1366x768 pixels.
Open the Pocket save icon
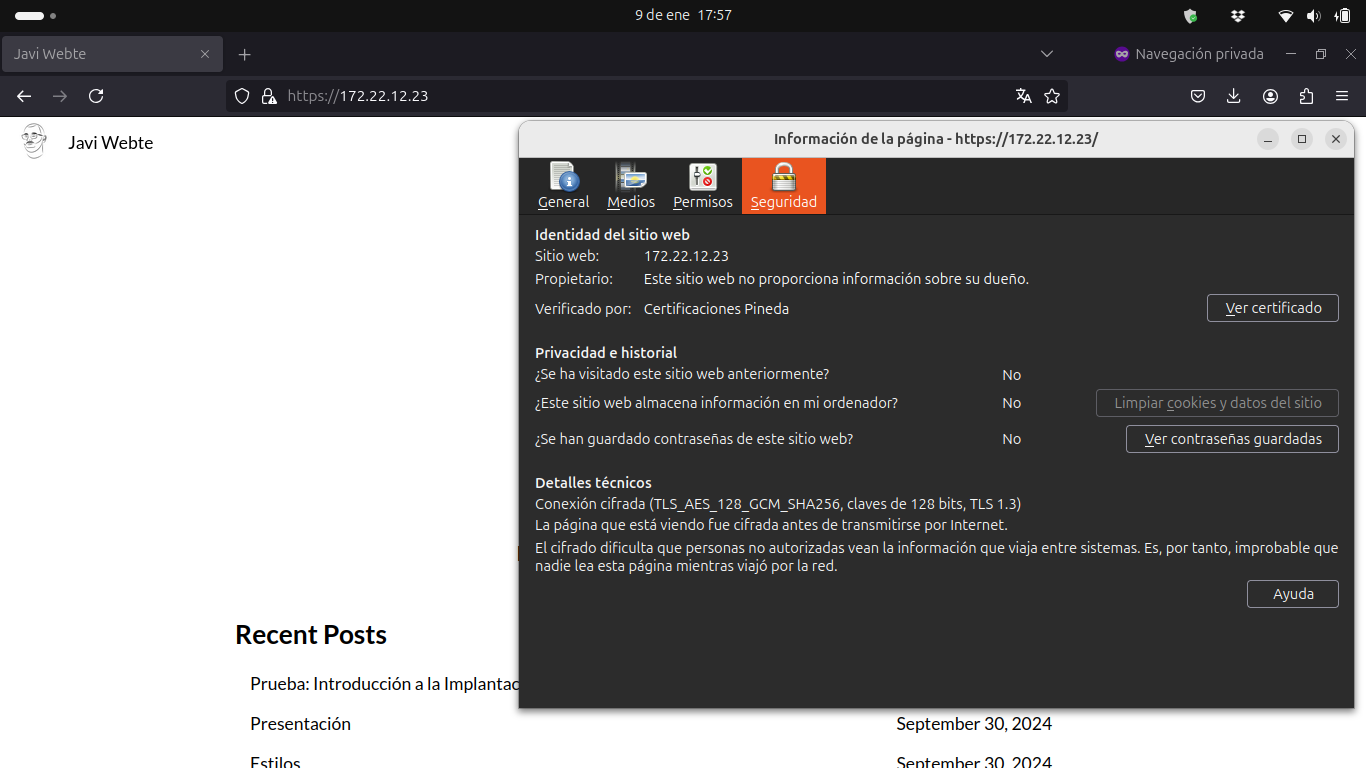1198,96
